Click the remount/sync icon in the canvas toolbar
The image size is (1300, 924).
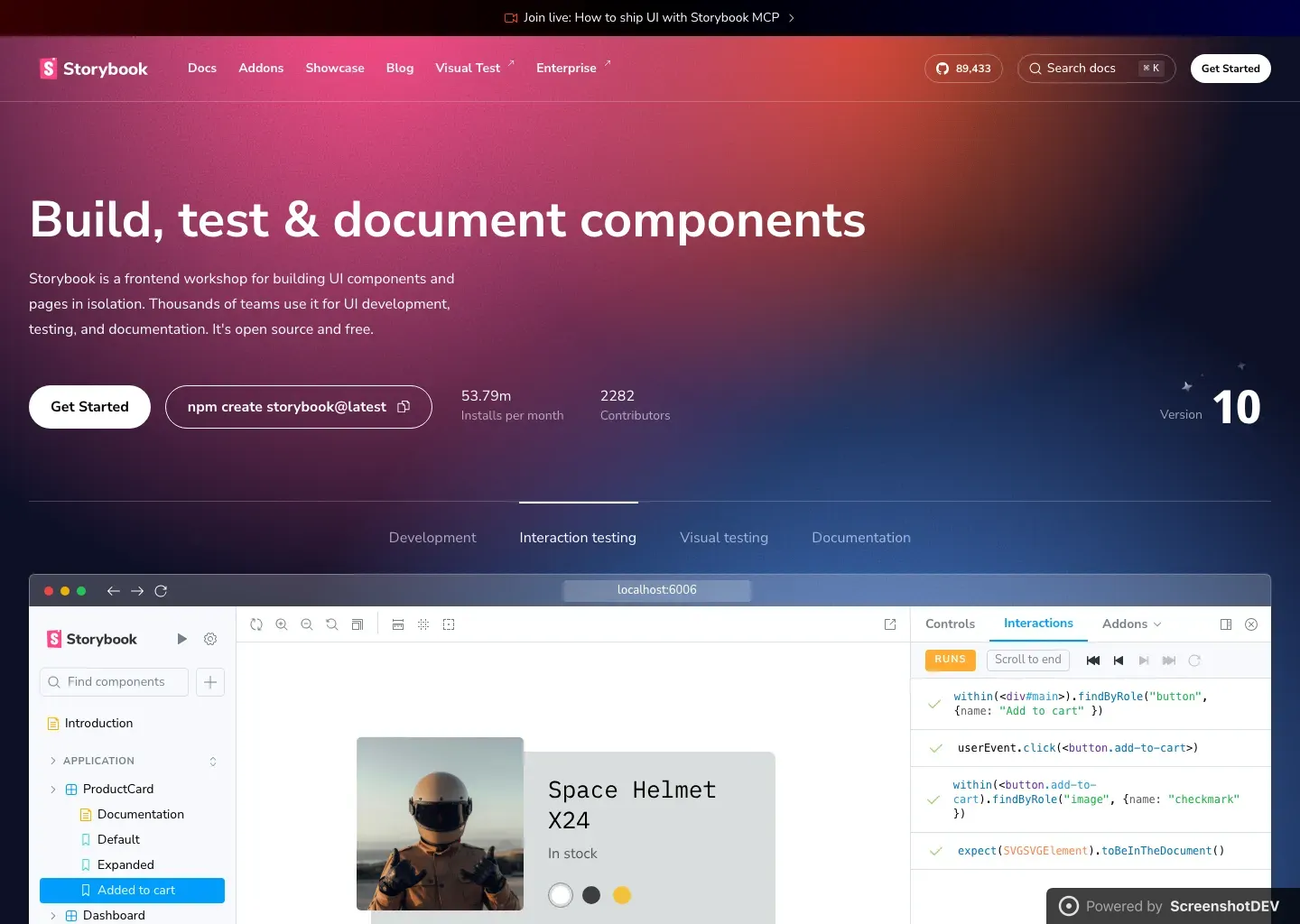click(256, 624)
